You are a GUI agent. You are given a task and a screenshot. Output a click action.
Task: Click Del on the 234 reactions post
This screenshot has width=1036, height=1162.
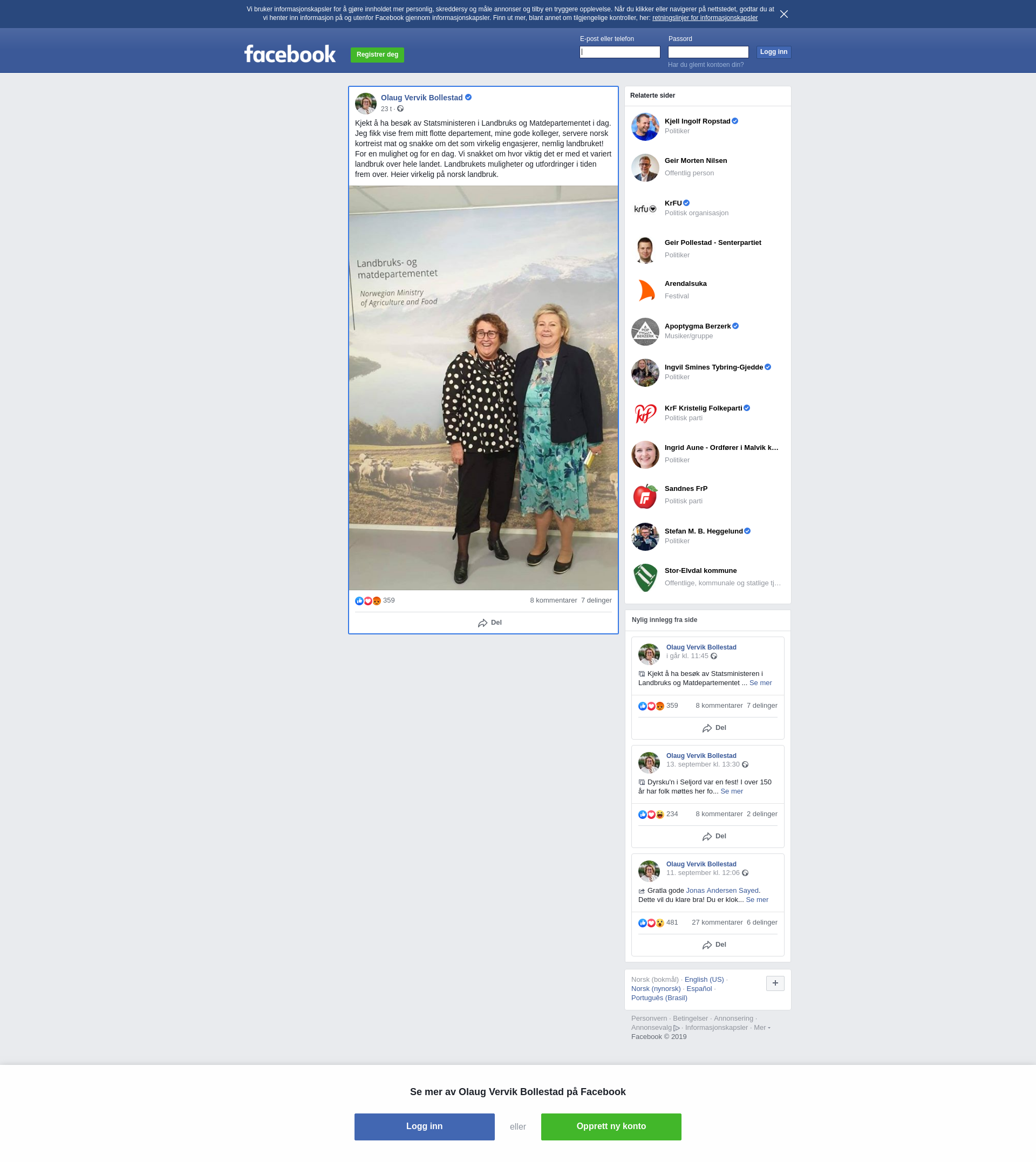pyautogui.click(x=714, y=837)
